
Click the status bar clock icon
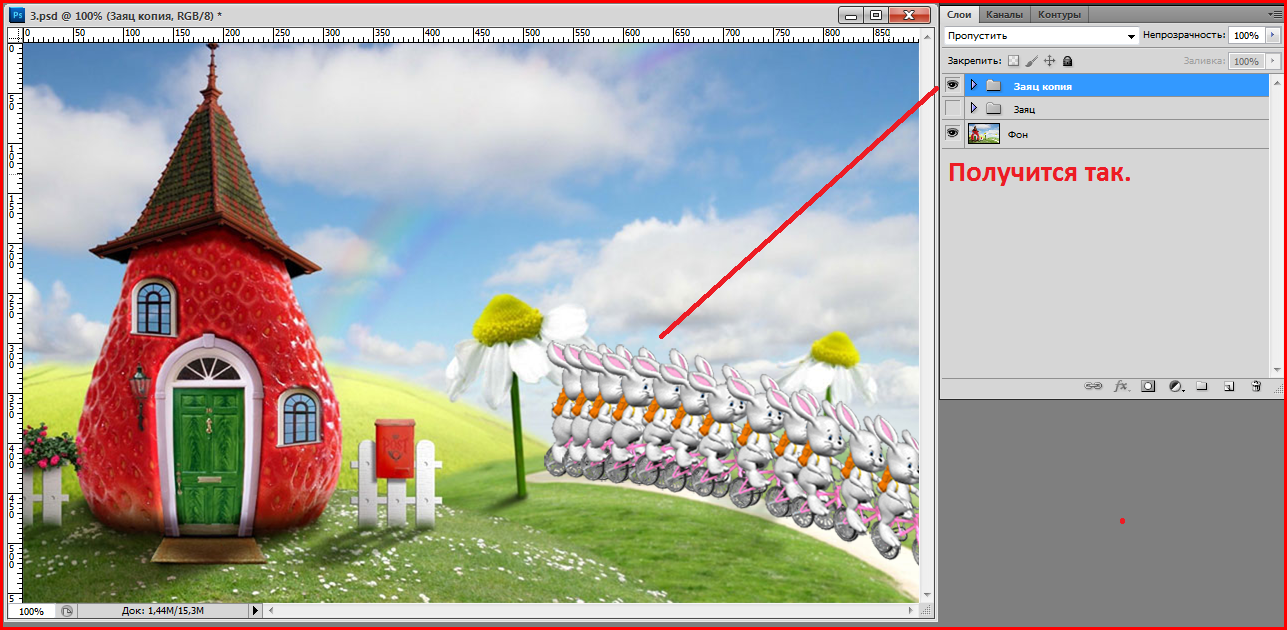pos(67,610)
